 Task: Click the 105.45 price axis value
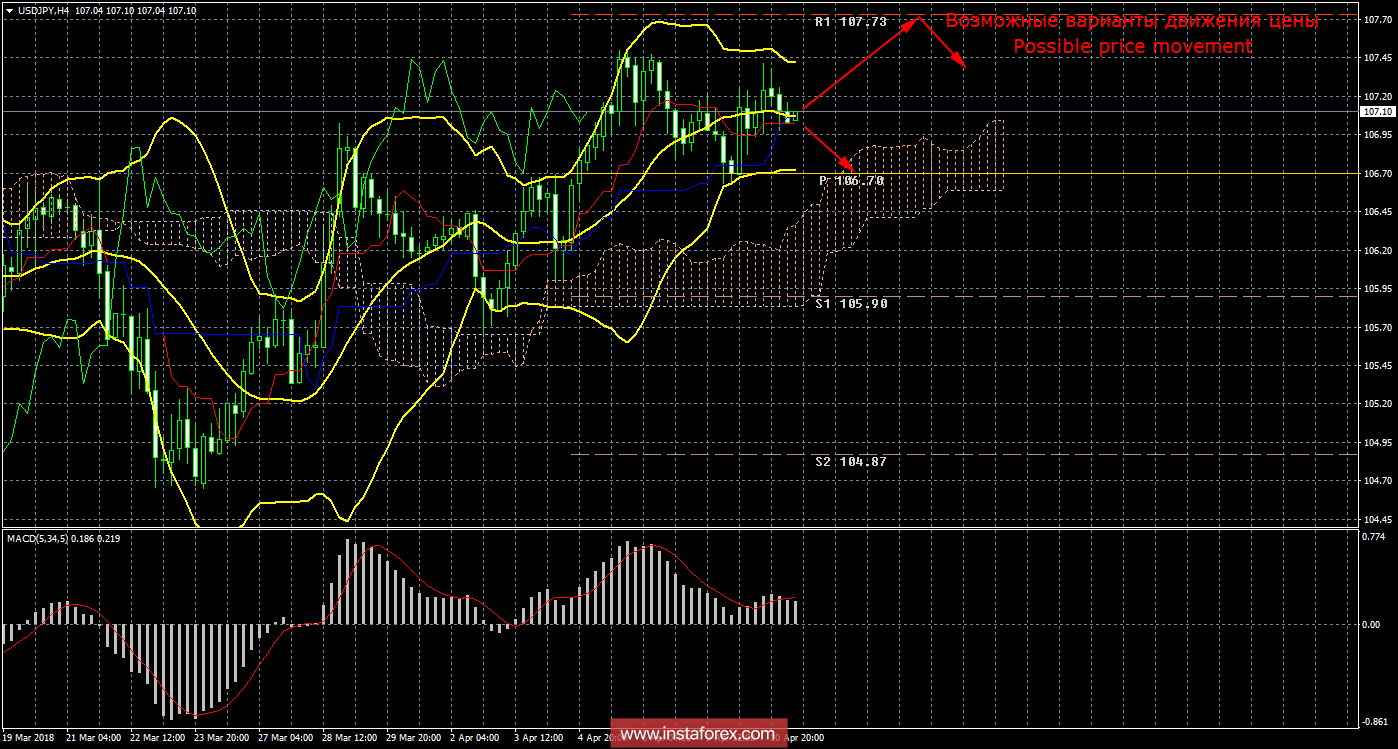tap(1376, 366)
